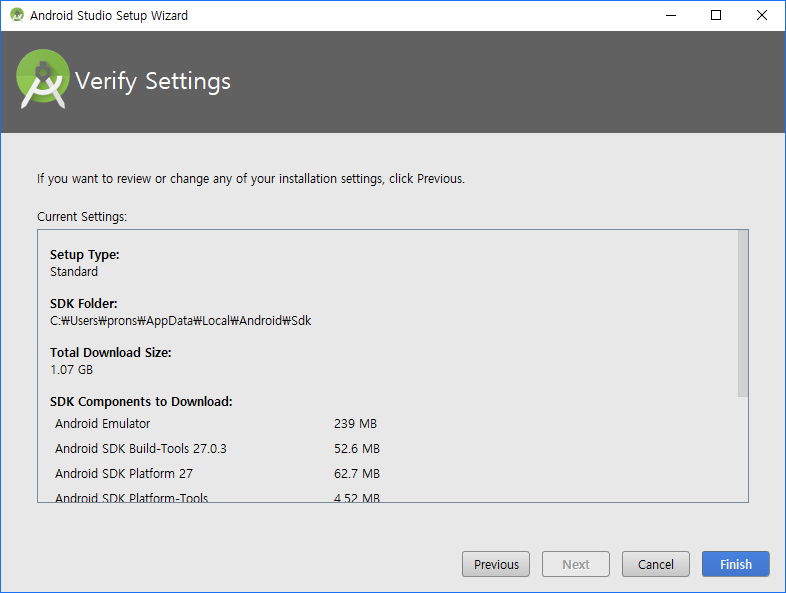This screenshot has width=786, height=593.
Task: Close the Setup Wizard window
Action: (x=761, y=15)
